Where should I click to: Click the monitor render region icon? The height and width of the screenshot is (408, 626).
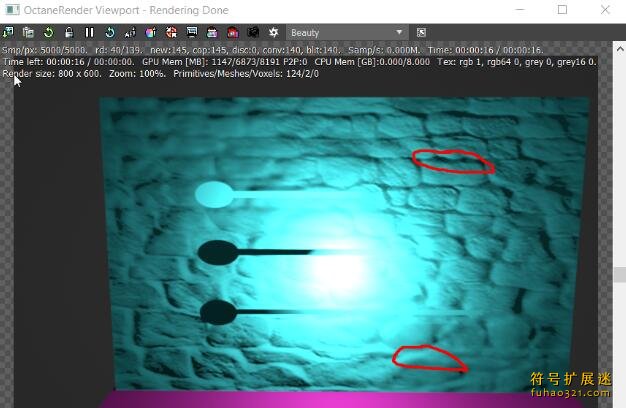click(192, 32)
